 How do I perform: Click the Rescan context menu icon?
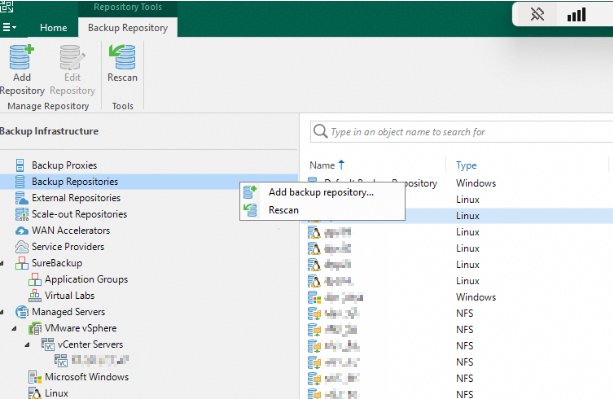(250, 210)
